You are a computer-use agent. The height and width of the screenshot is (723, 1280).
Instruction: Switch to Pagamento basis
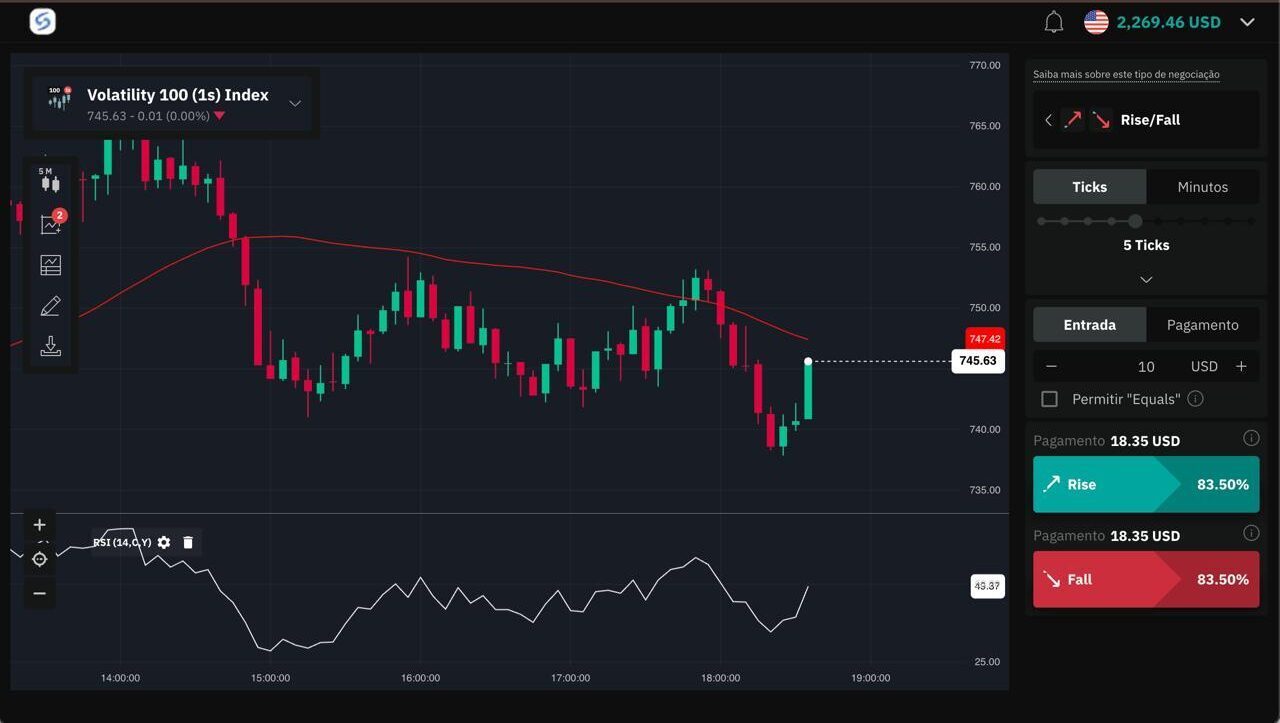pos(1202,325)
